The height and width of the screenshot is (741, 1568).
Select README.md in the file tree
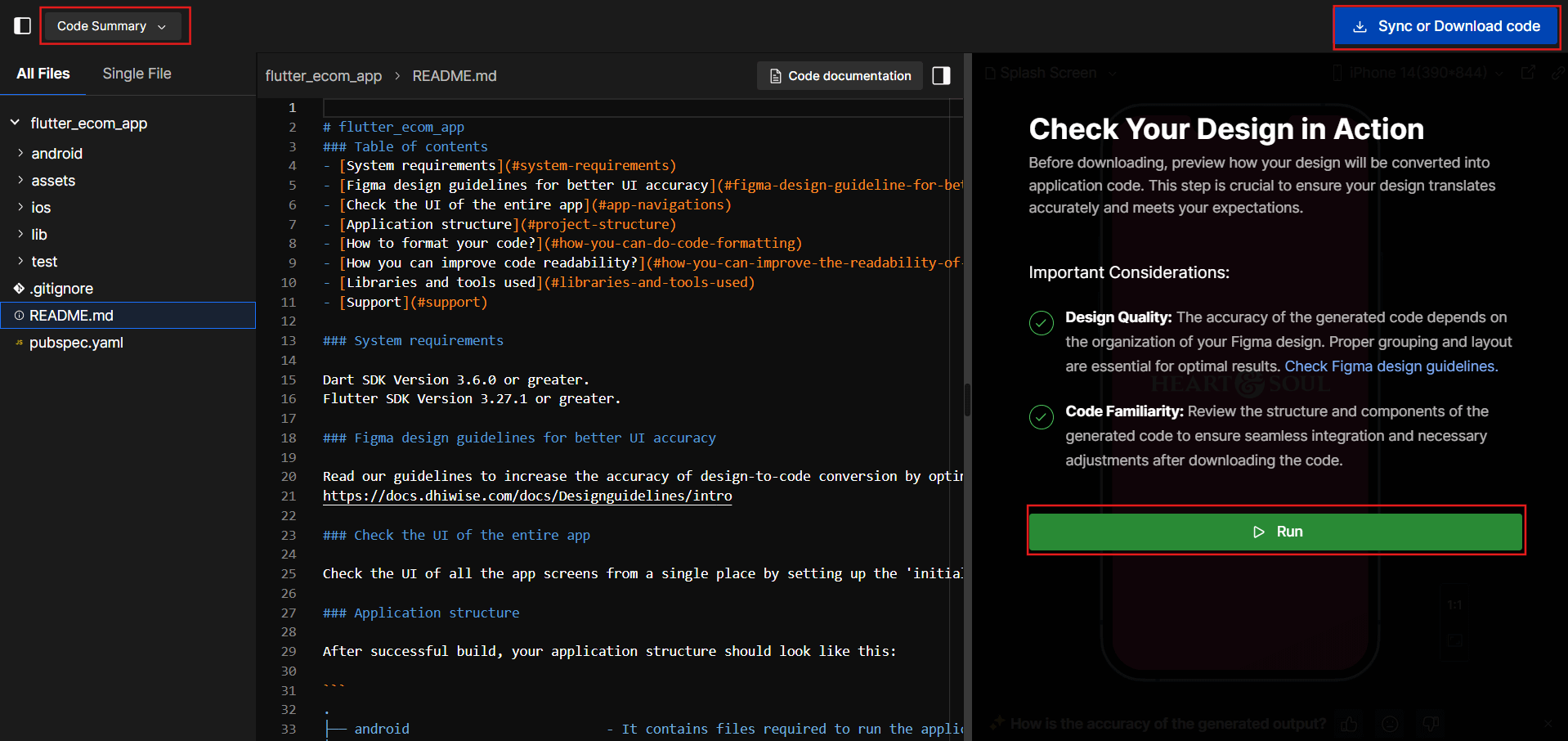click(x=128, y=315)
